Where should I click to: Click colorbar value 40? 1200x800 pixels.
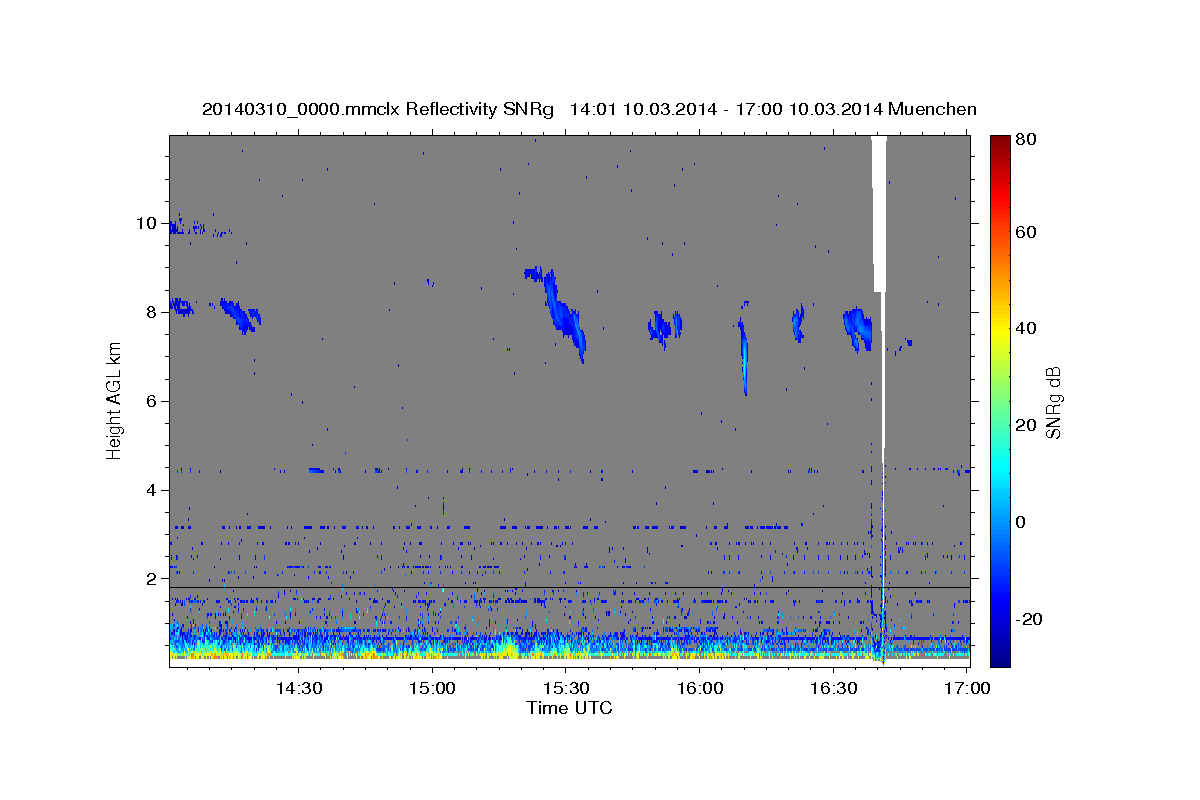1025,328
